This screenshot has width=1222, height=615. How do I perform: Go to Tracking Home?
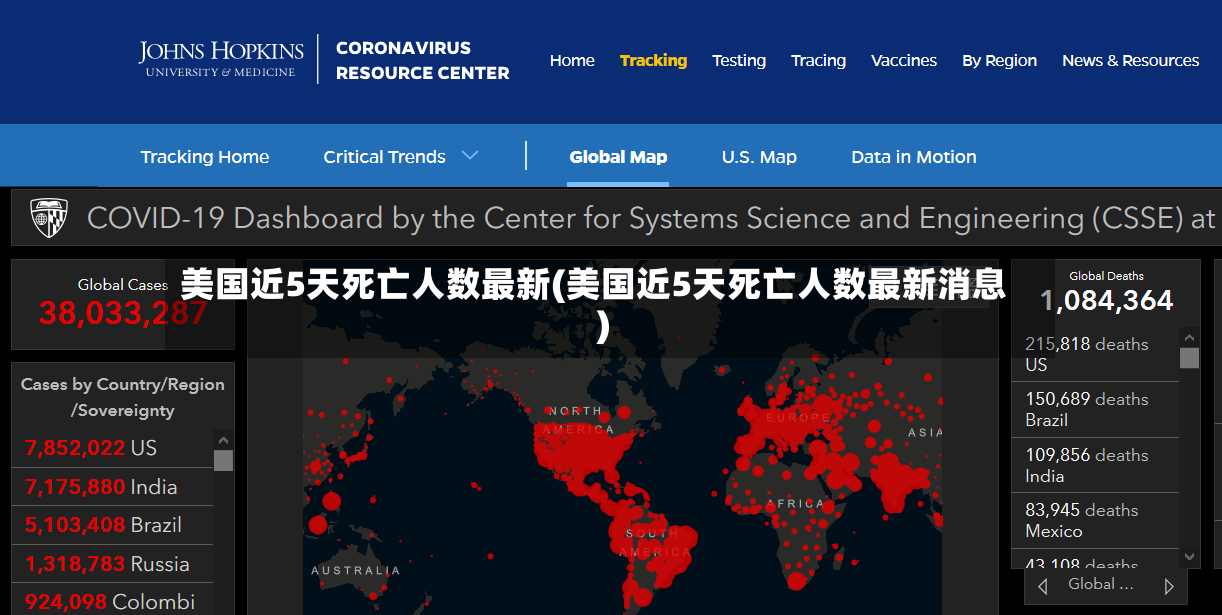coord(205,157)
